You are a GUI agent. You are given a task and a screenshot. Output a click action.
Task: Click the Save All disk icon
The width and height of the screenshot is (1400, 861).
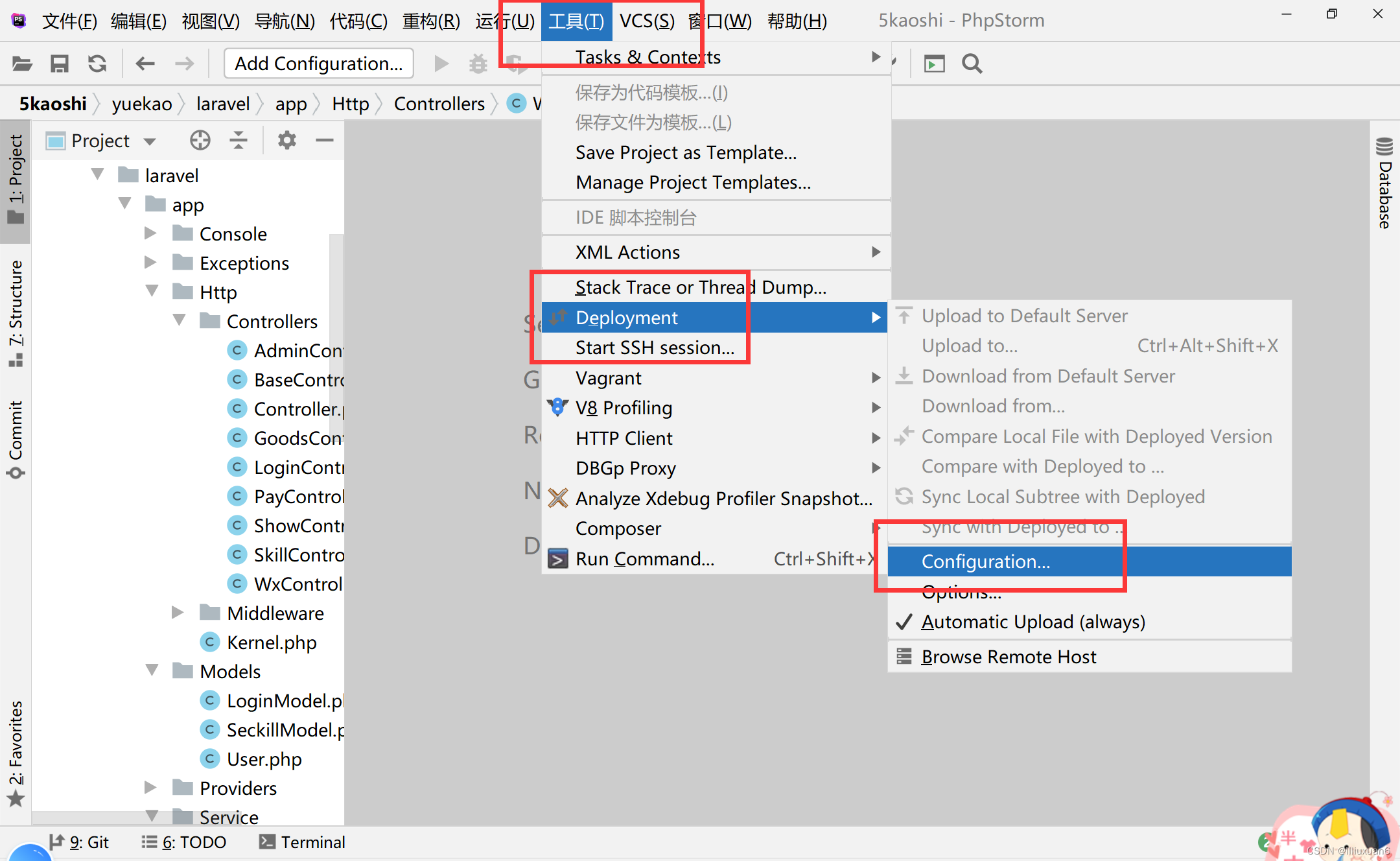tap(60, 64)
